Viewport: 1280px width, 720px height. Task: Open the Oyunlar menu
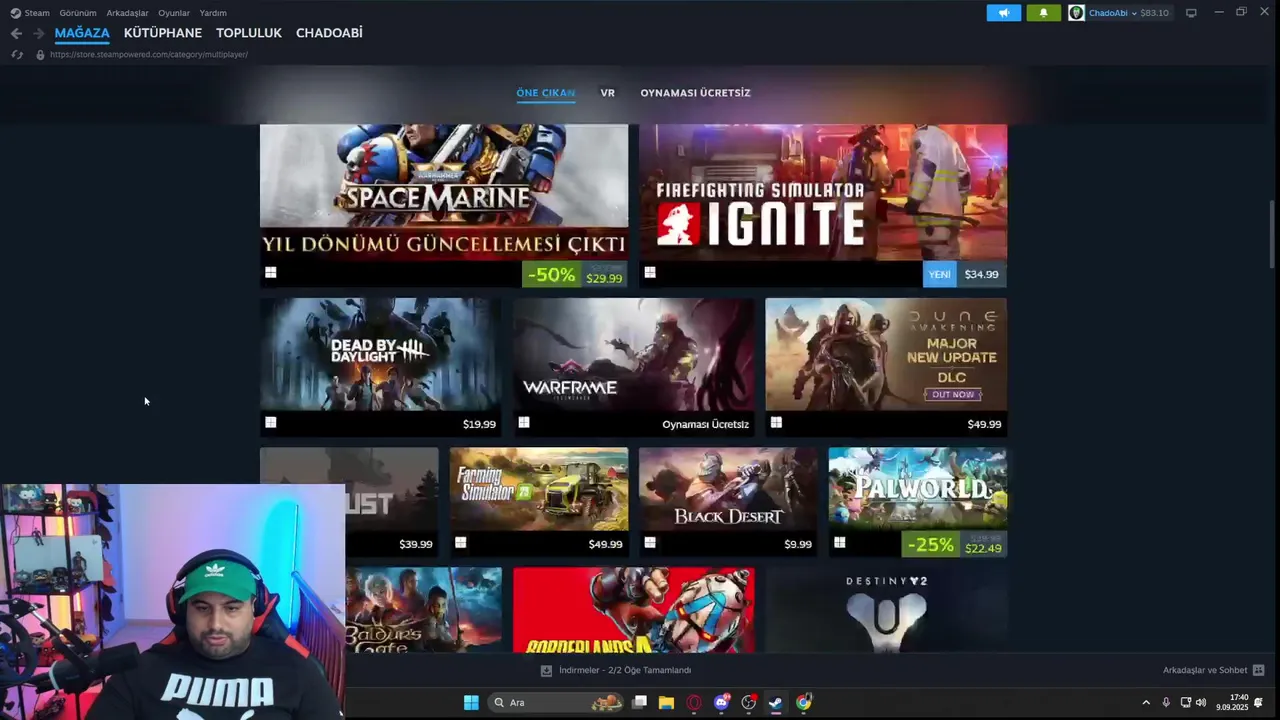[x=174, y=13]
